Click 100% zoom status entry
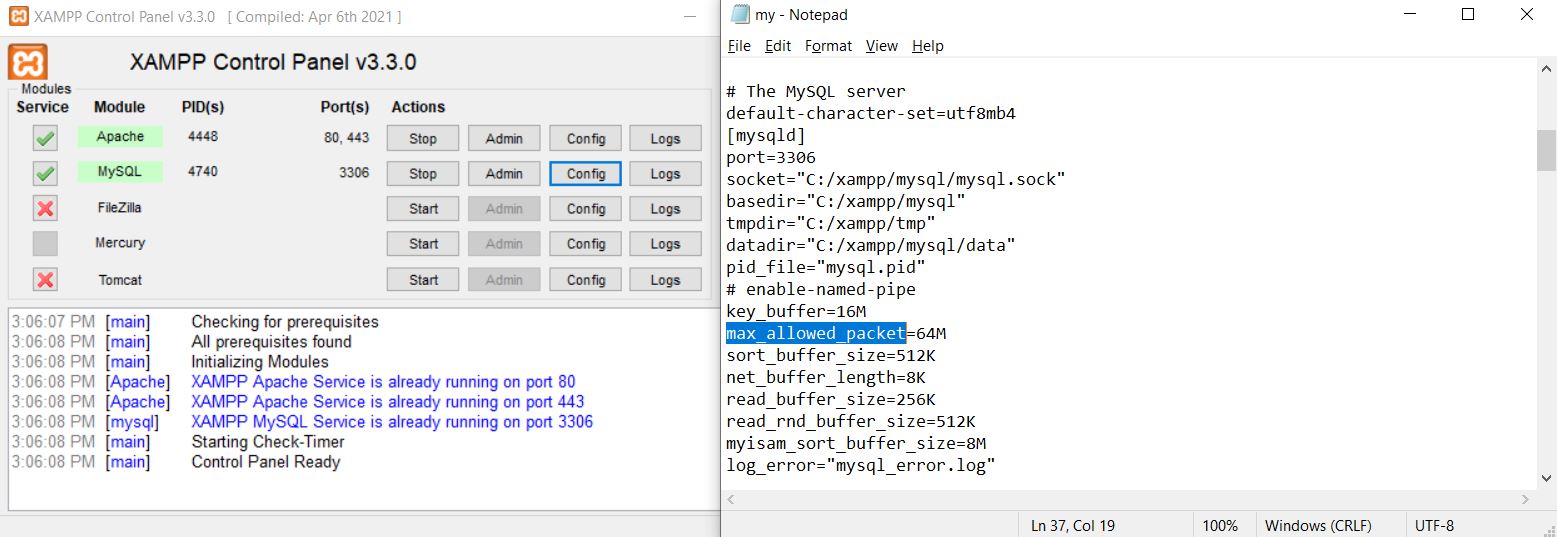The height and width of the screenshot is (537, 1557). (1220, 526)
